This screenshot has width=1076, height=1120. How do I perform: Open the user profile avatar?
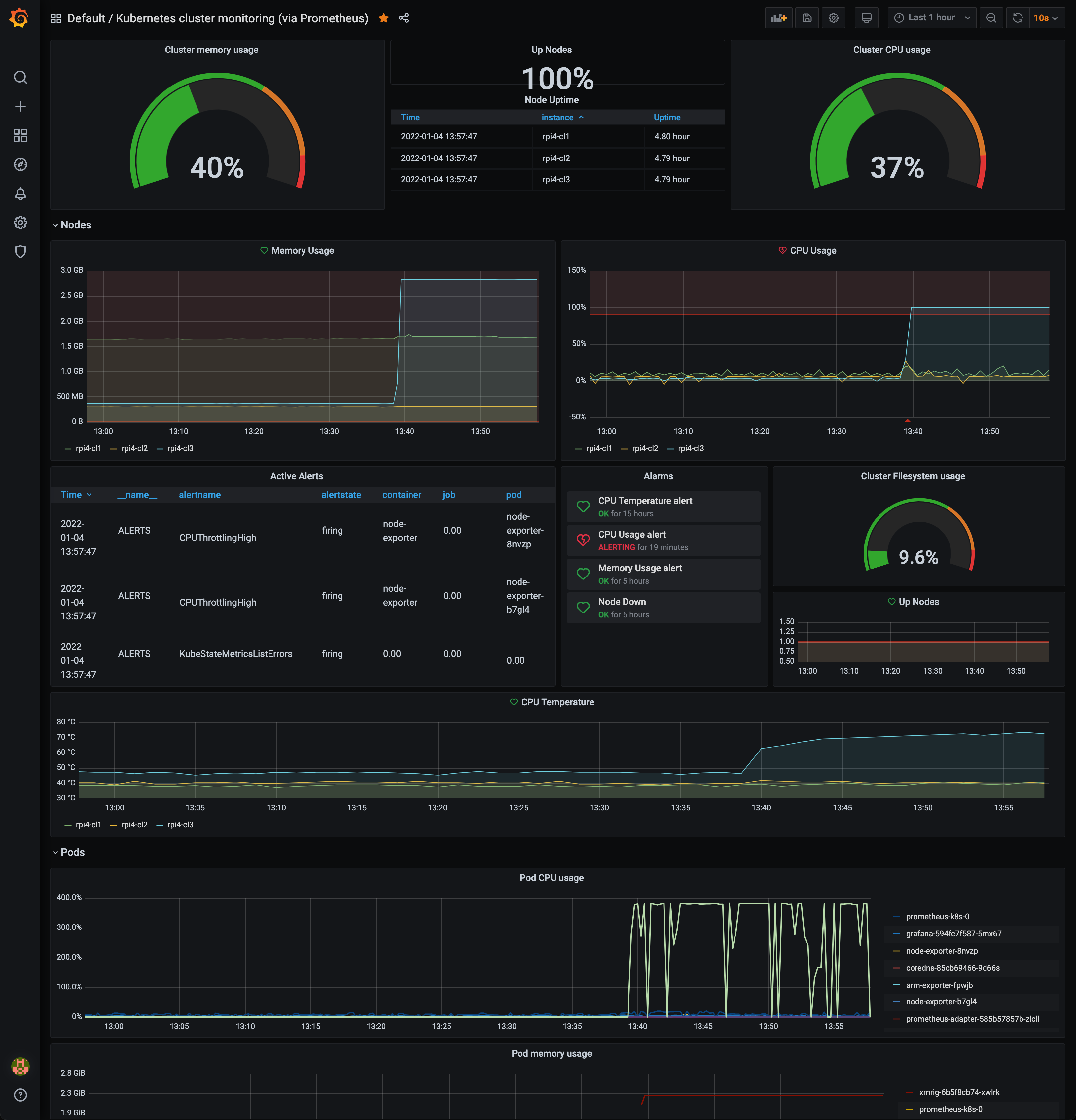(20, 1066)
